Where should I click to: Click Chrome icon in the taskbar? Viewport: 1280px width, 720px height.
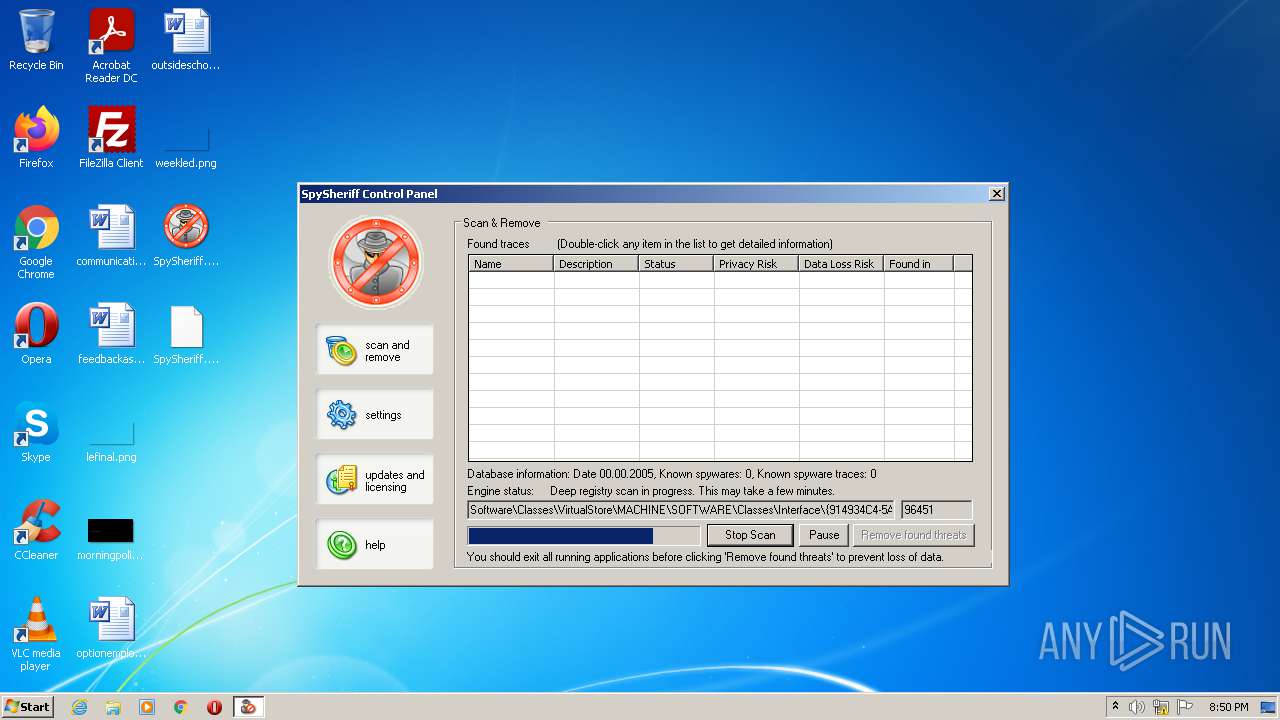(181, 707)
